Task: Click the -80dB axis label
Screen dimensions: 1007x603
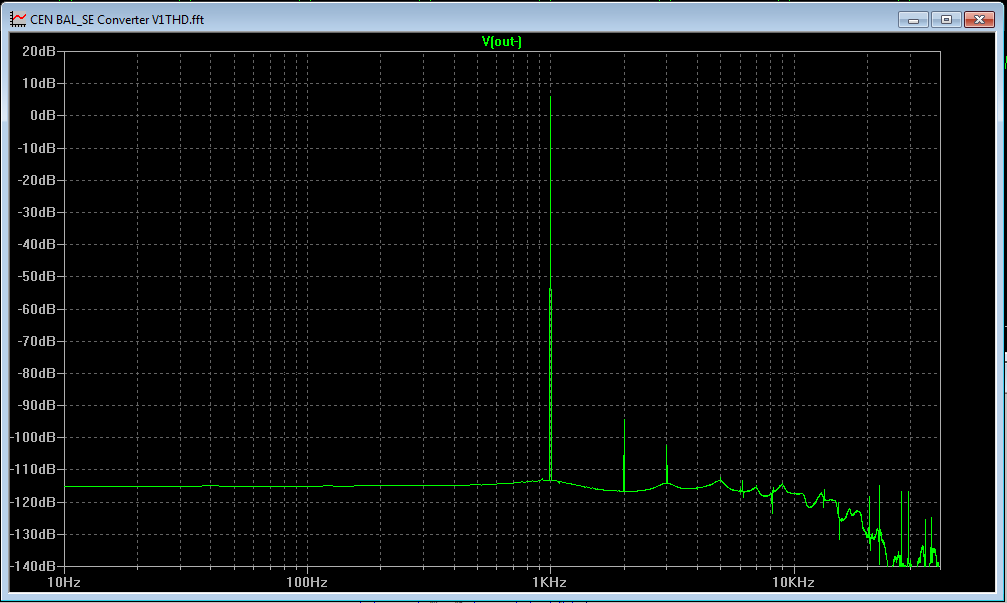Action: click(x=37, y=373)
